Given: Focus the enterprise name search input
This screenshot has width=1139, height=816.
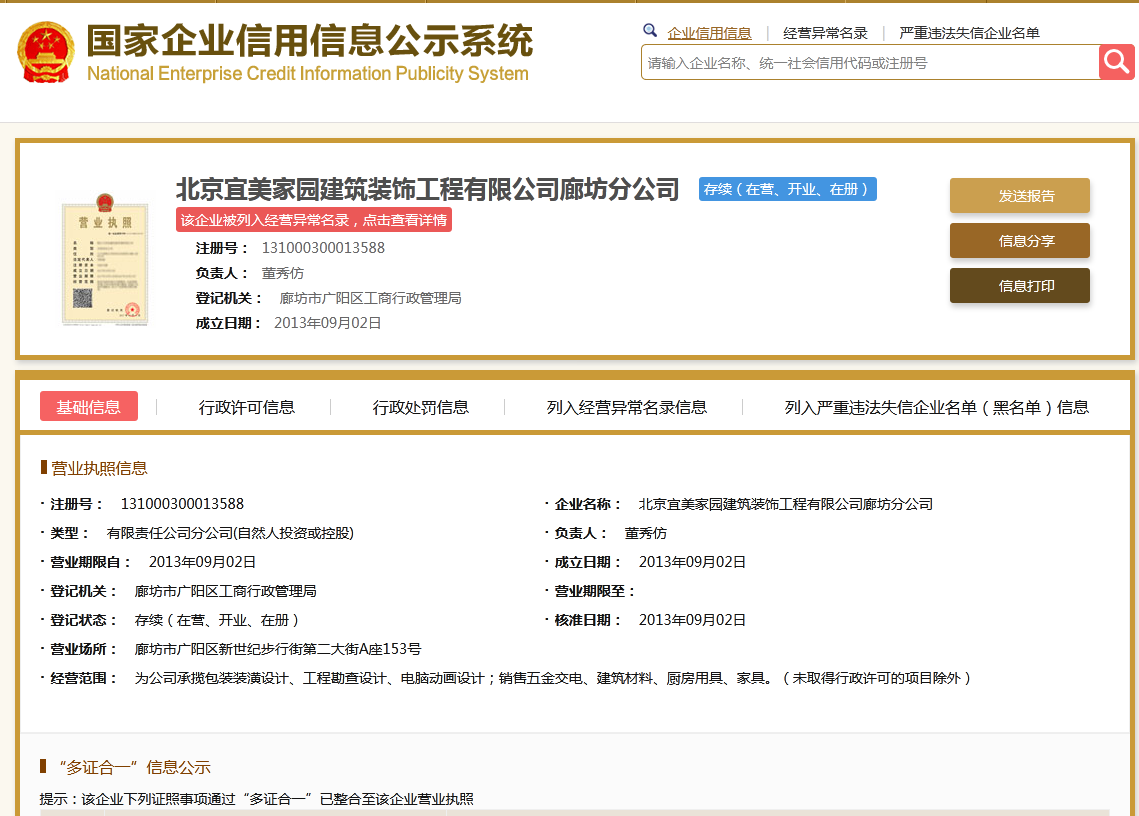Looking at the screenshot, I should click(870, 62).
